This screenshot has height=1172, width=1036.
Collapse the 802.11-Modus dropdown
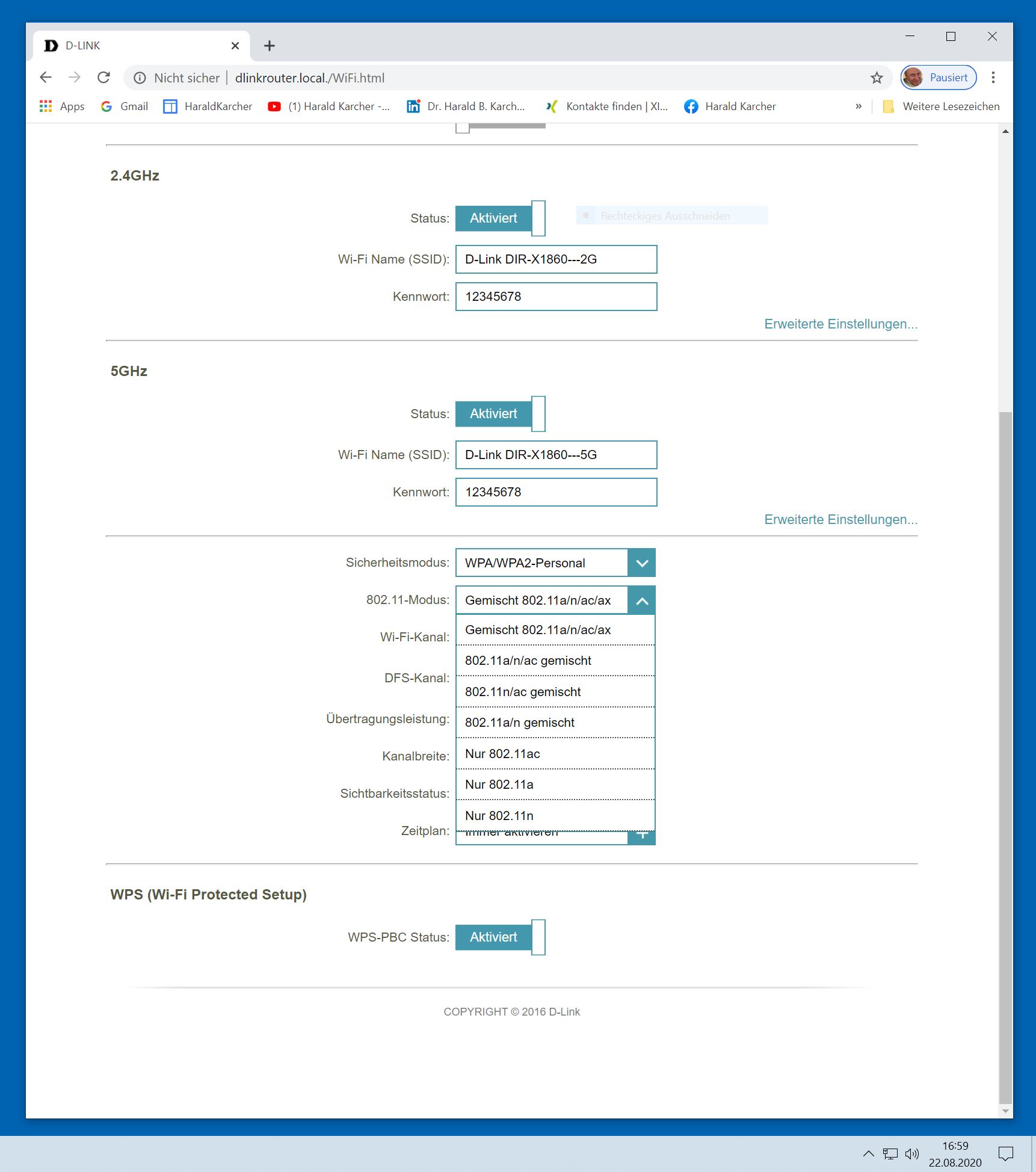(642, 600)
